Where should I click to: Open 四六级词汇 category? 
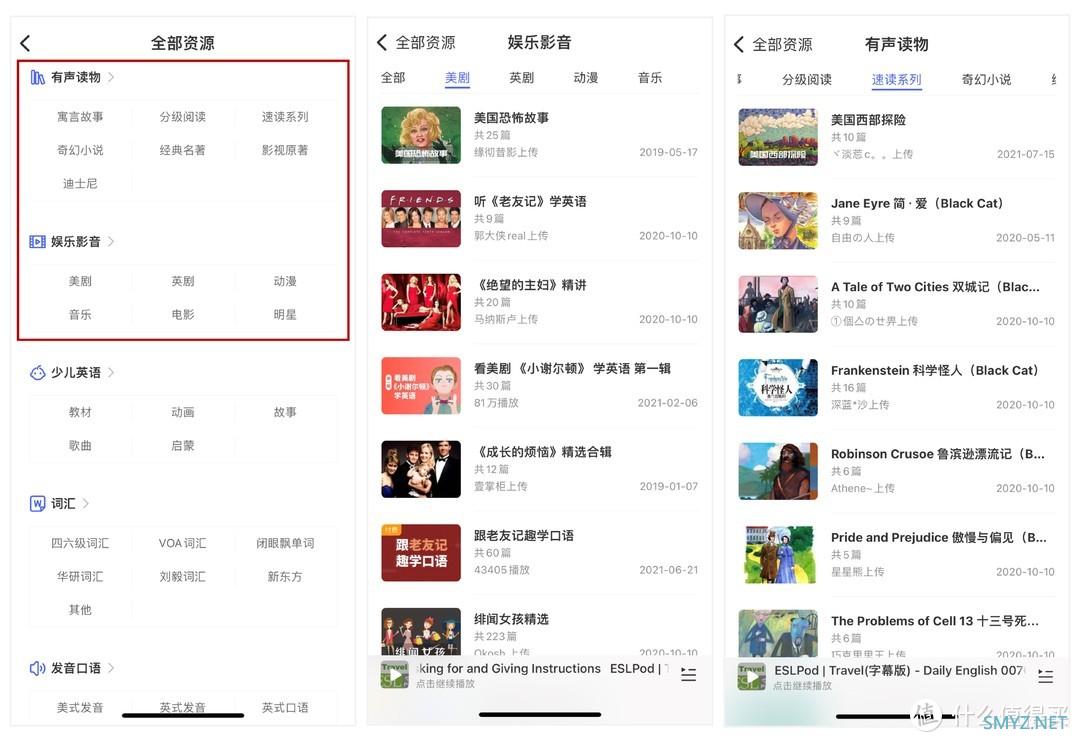(x=80, y=544)
